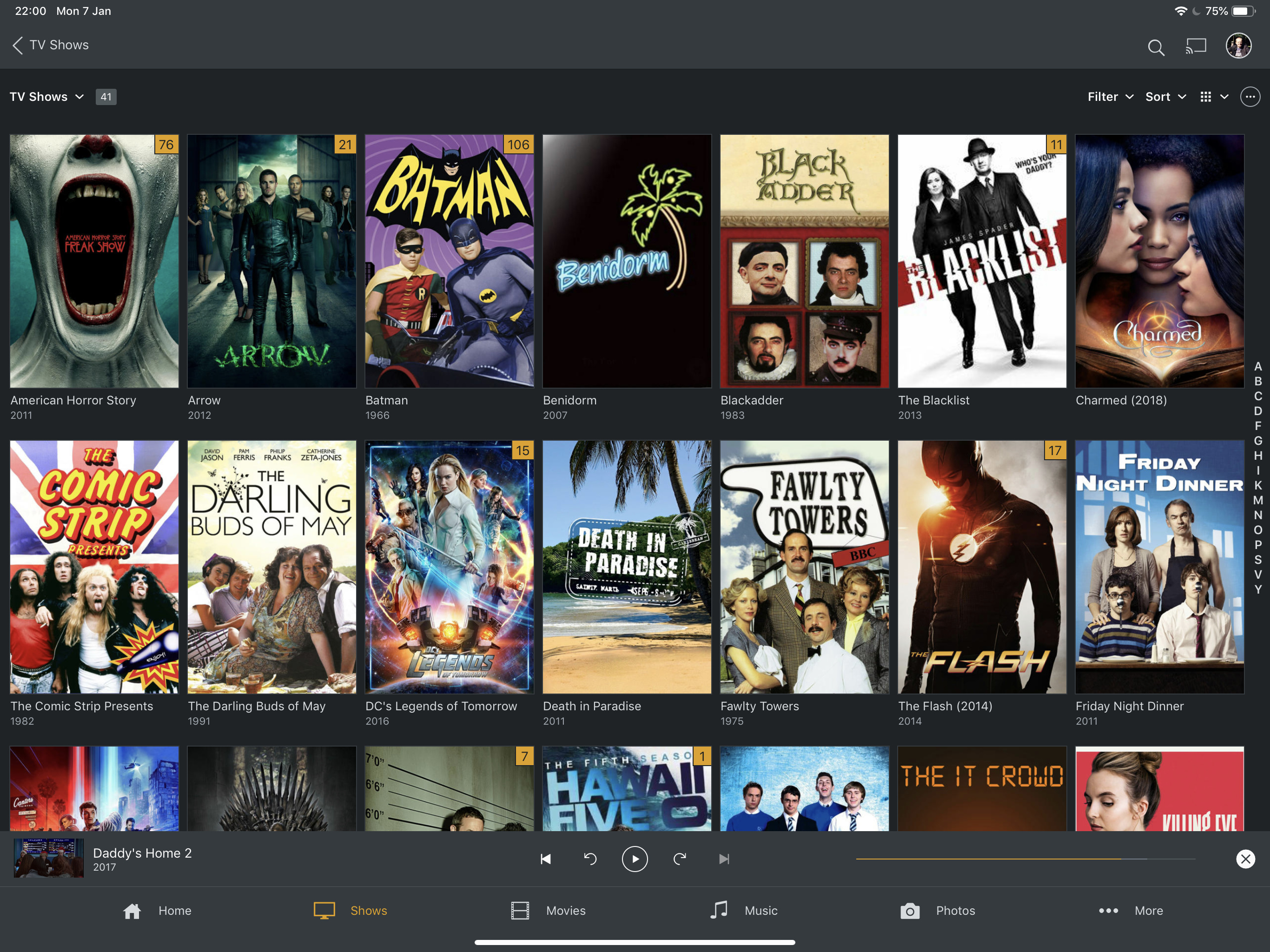Open the circled three-dots options menu
The width and height of the screenshot is (1270, 952).
(1250, 97)
